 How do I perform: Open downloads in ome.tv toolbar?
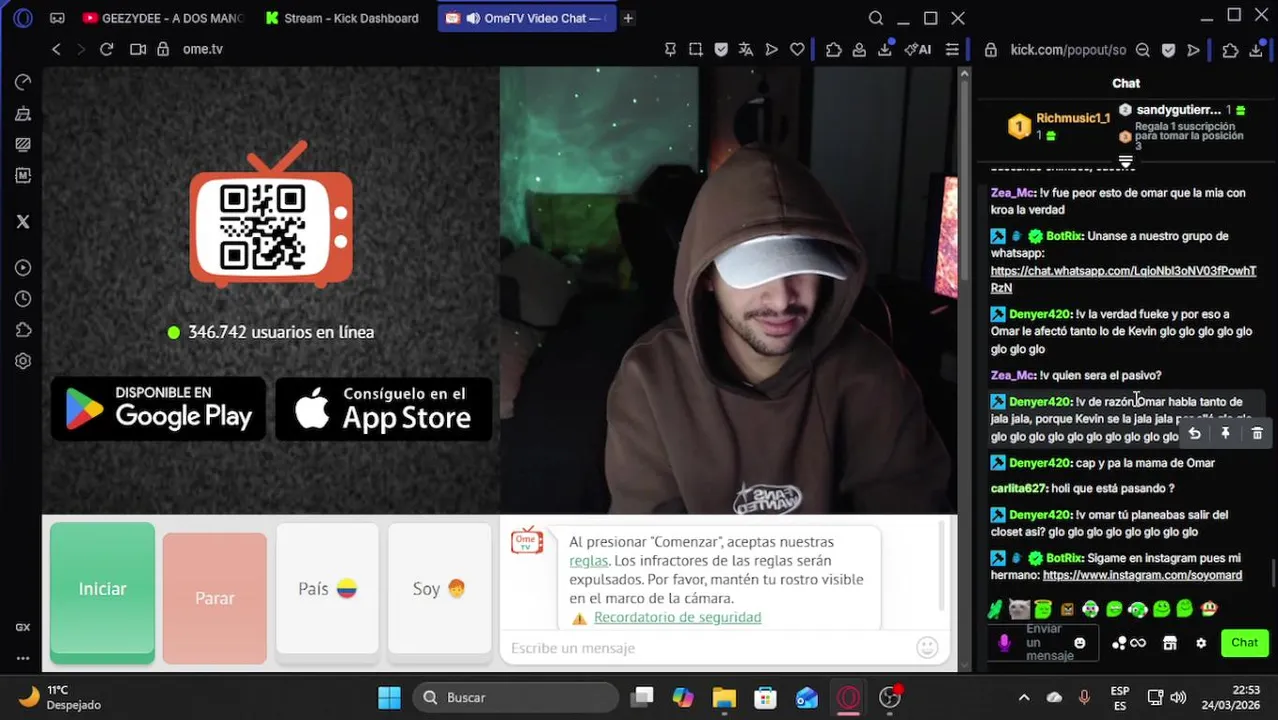(885, 49)
